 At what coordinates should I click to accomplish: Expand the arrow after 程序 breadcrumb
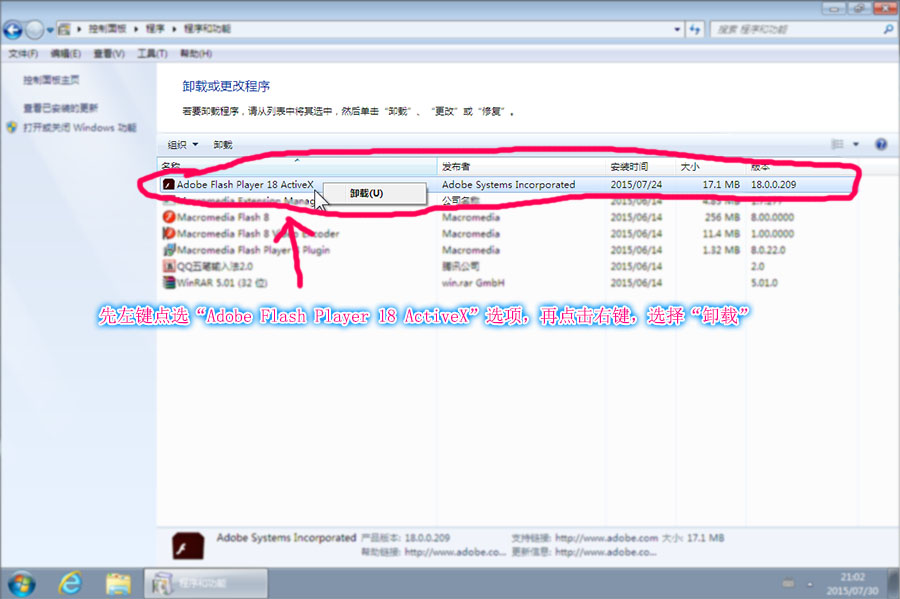pyautogui.click(x=174, y=29)
